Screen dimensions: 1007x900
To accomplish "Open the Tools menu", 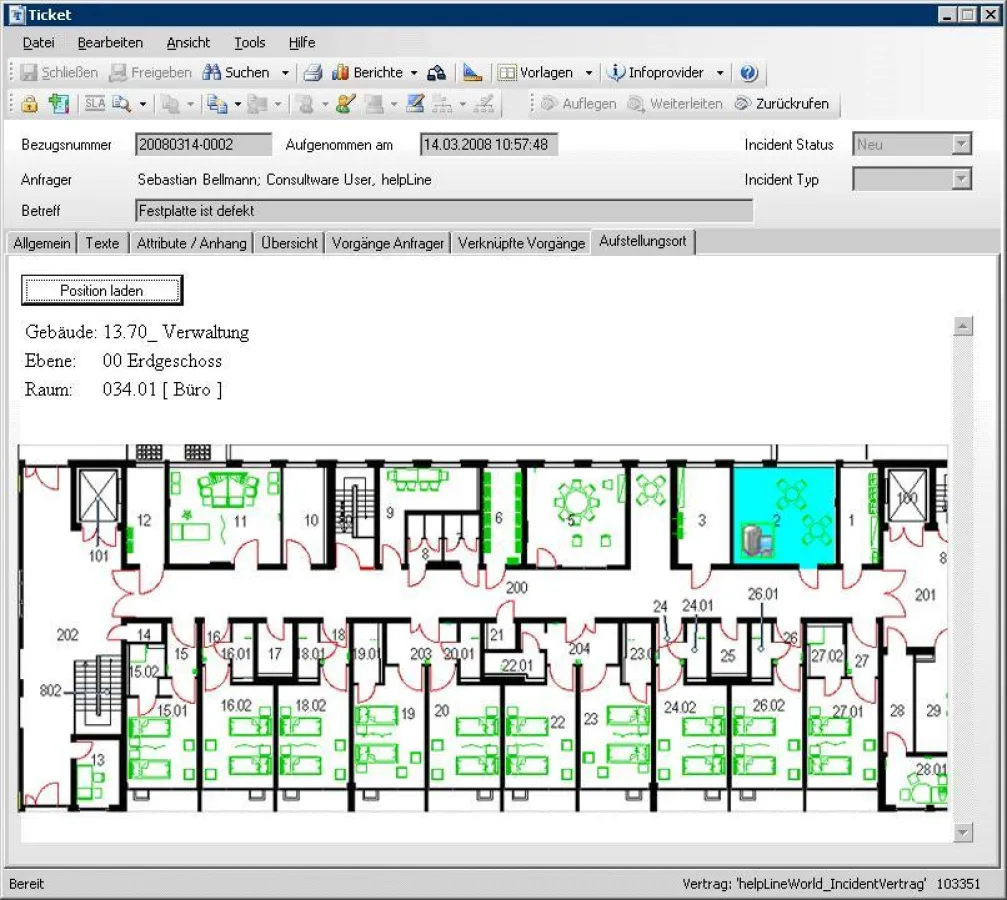I will [x=249, y=42].
